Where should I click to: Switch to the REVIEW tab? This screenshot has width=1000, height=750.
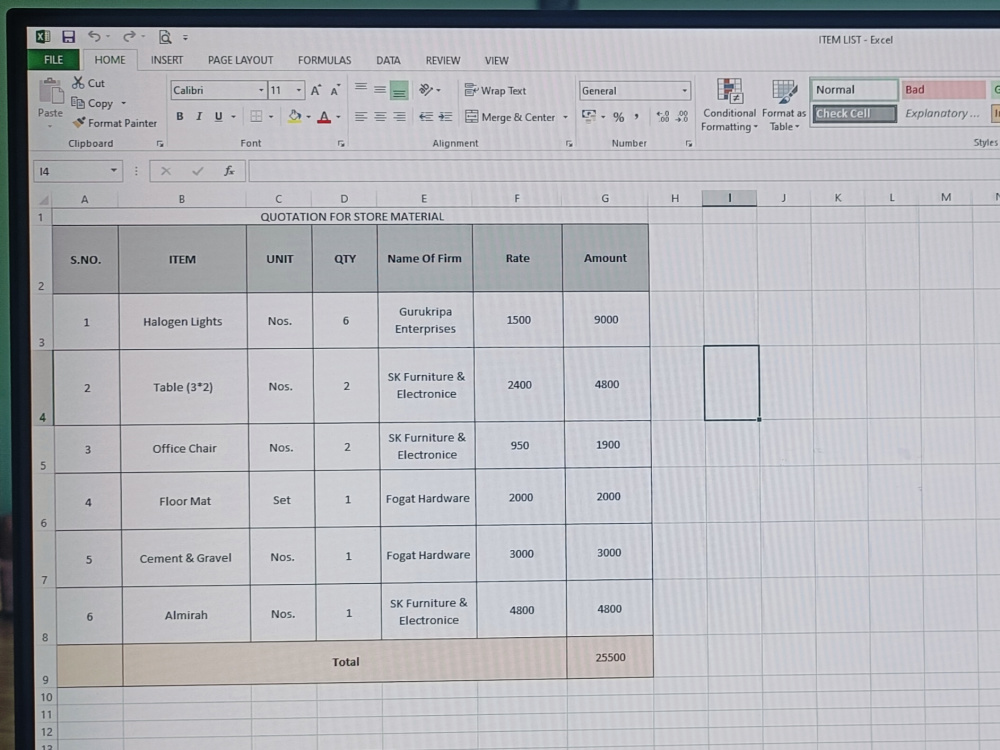[x=443, y=60]
